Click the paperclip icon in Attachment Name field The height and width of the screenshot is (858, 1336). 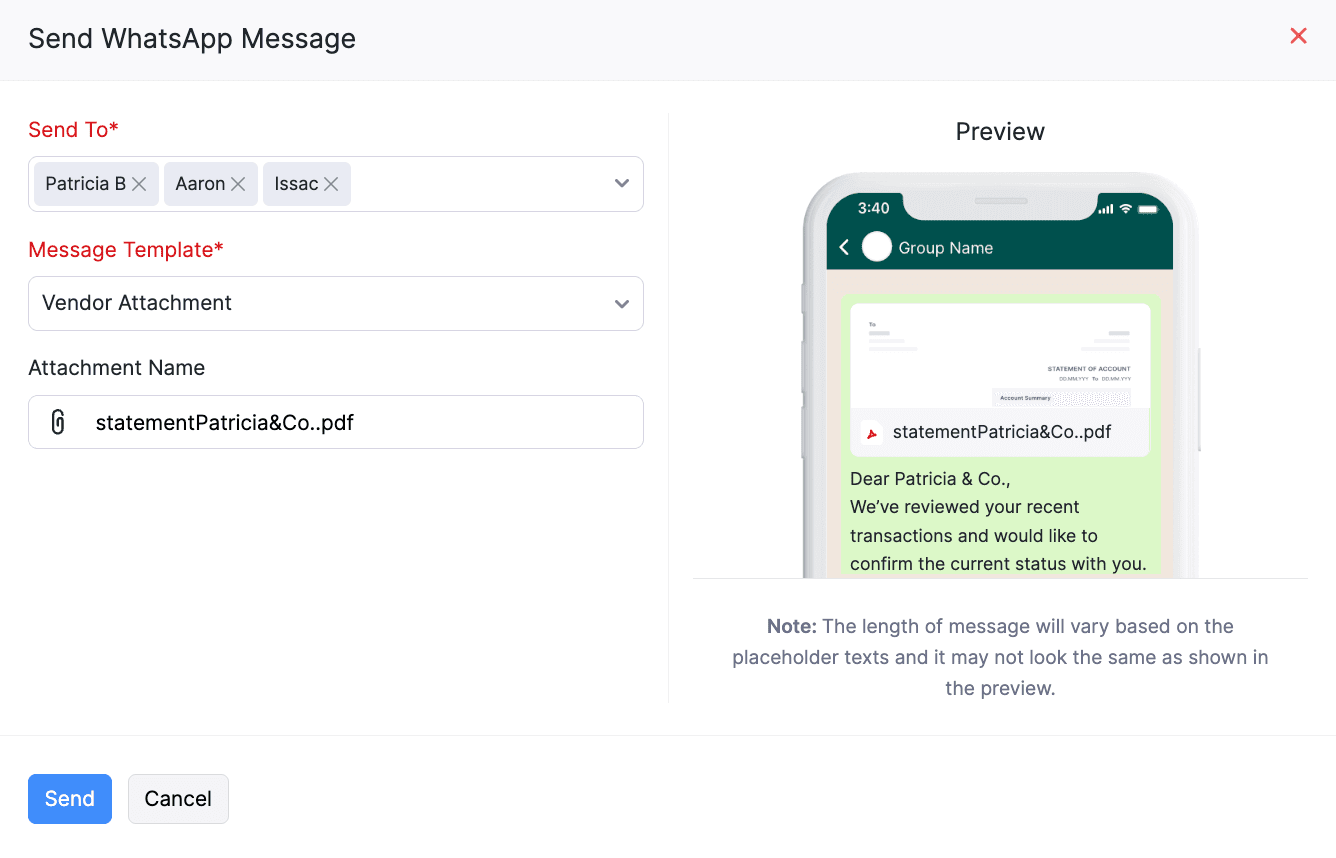click(x=58, y=422)
